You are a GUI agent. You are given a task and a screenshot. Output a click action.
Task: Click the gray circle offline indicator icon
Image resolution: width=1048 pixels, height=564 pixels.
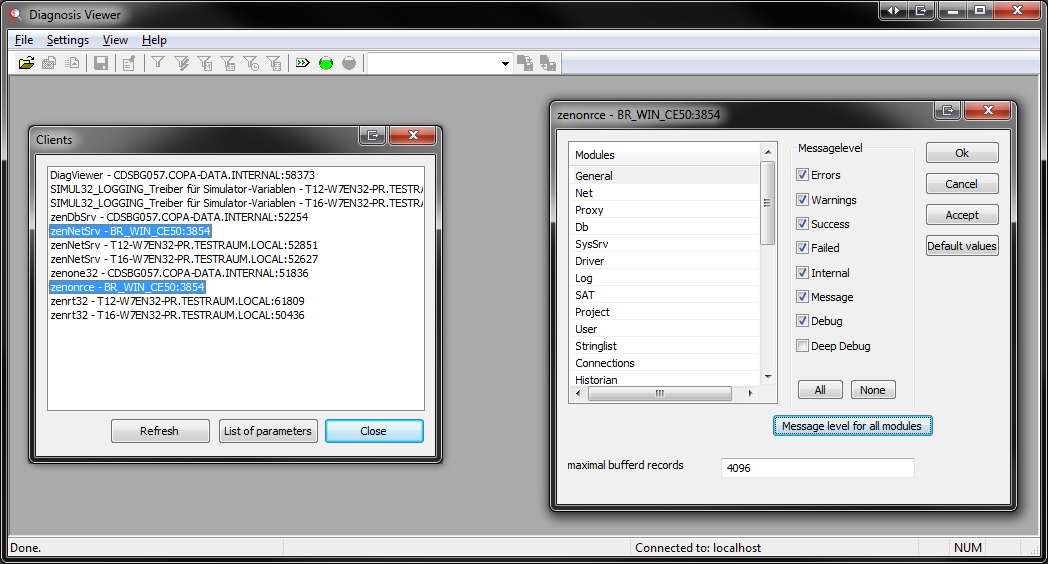coord(349,63)
